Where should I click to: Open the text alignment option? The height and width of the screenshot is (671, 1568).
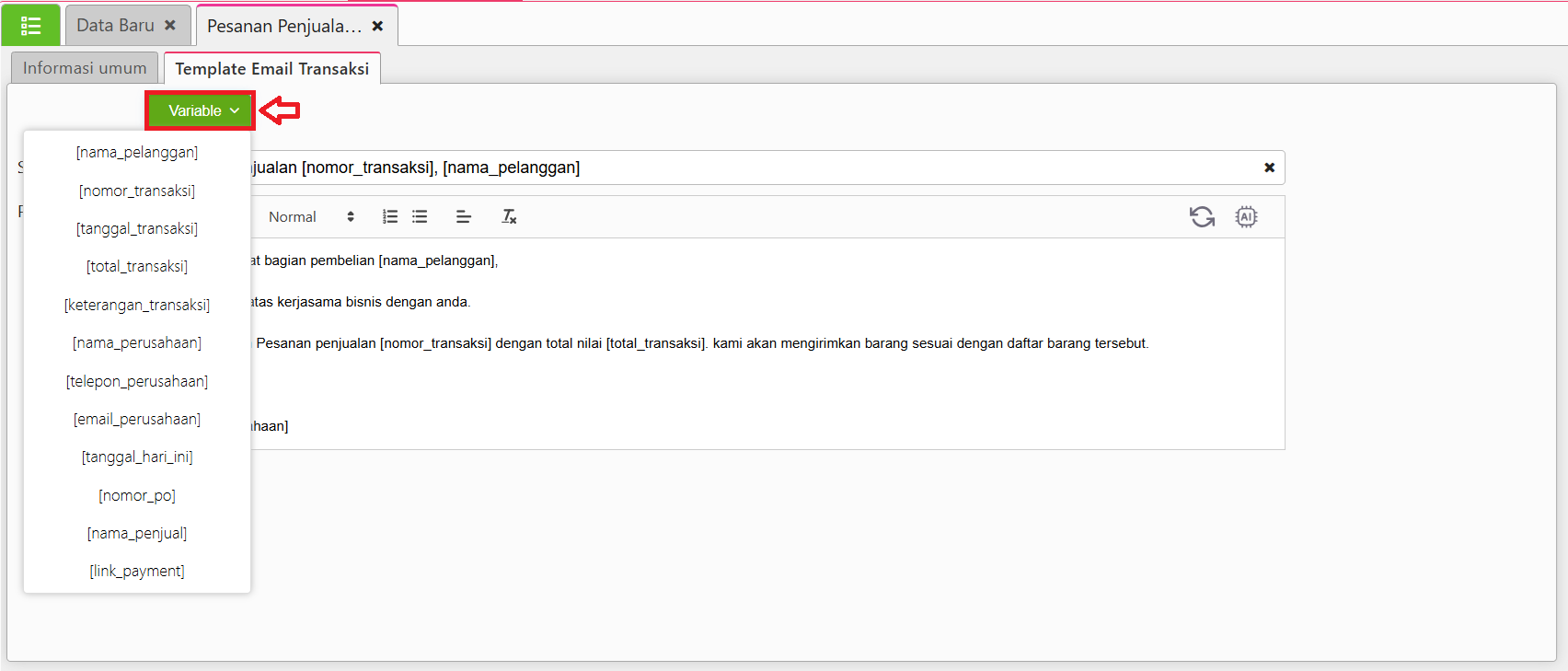pos(464,217)
